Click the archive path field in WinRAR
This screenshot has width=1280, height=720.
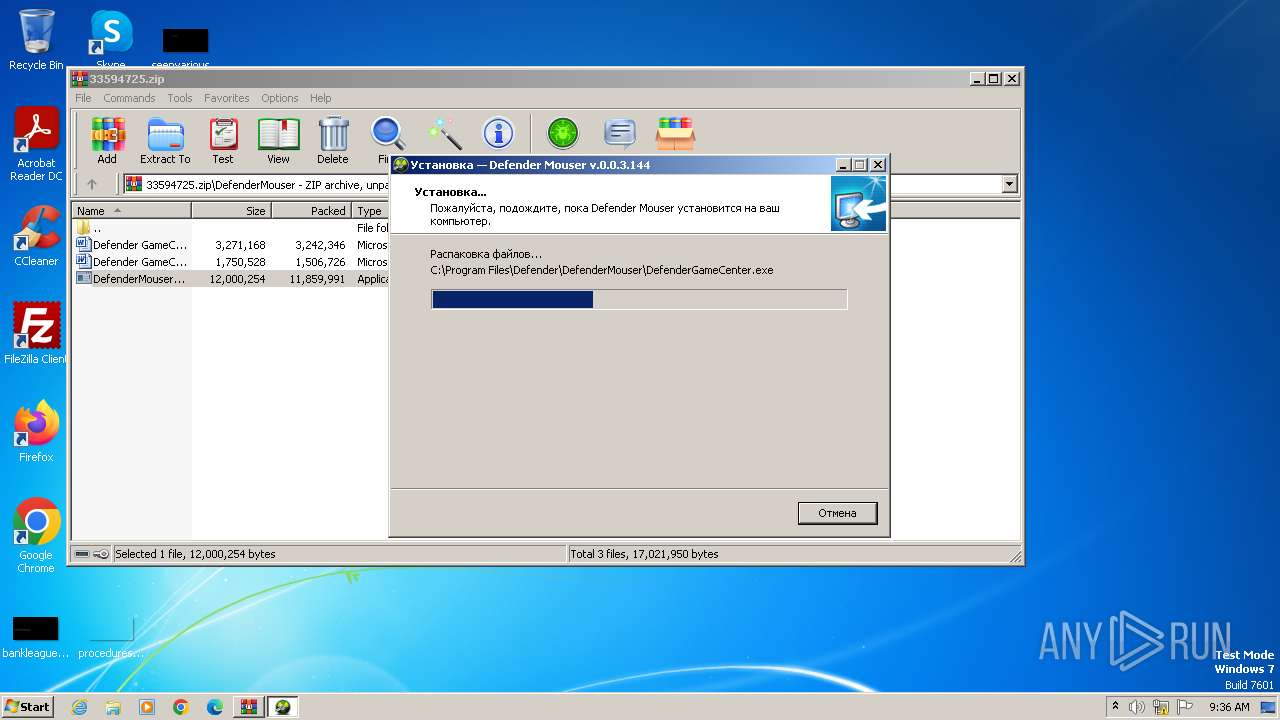point(570,184)
